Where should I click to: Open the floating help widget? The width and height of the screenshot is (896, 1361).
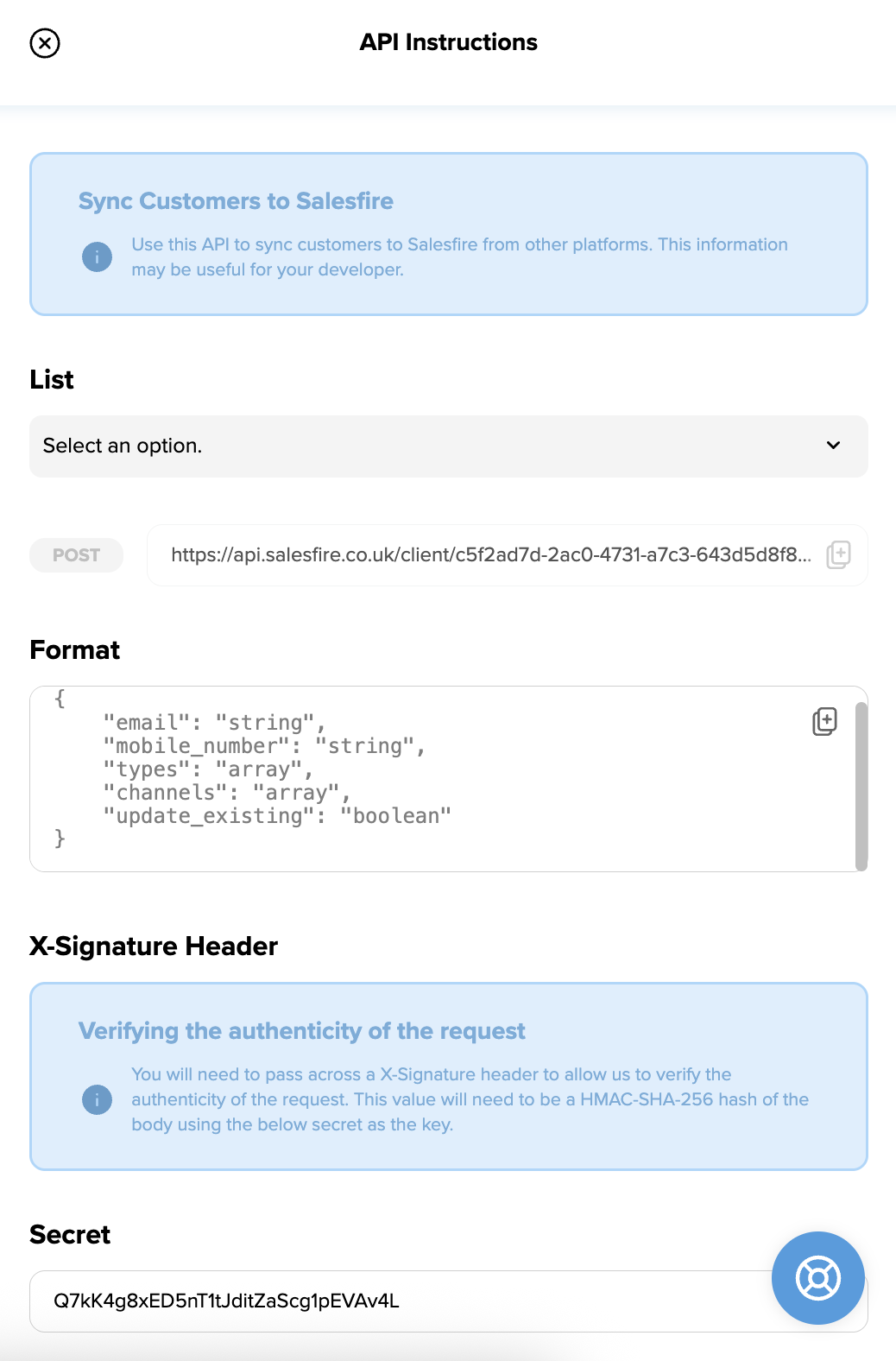pos(817,1279)
